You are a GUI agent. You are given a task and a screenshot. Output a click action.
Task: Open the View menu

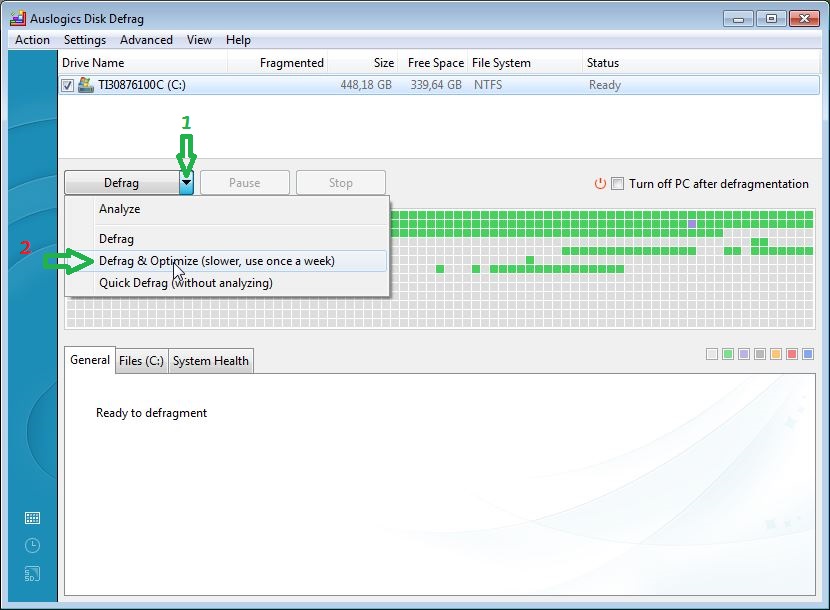199,40
